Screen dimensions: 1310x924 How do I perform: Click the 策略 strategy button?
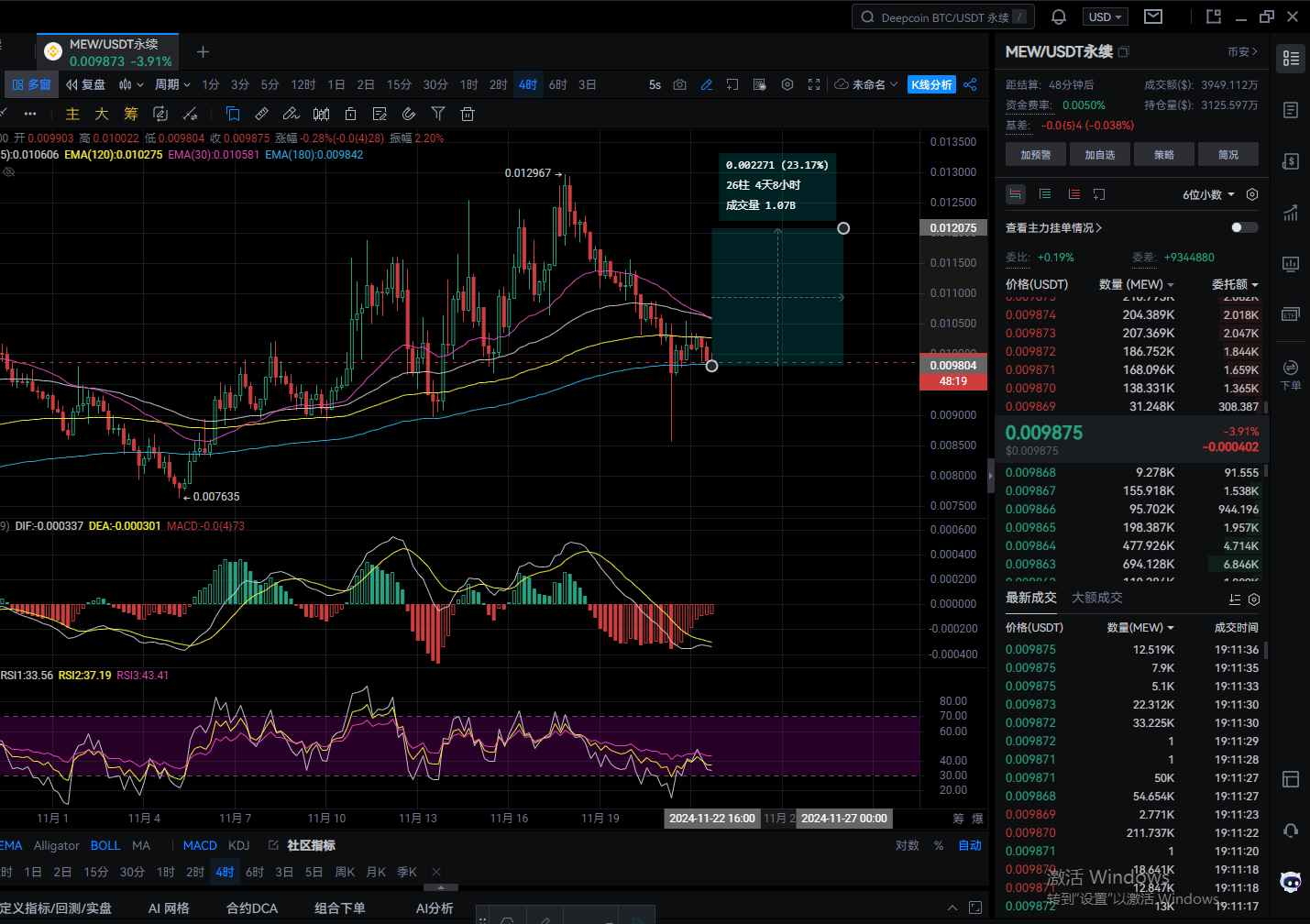[x=1164, y=154]
